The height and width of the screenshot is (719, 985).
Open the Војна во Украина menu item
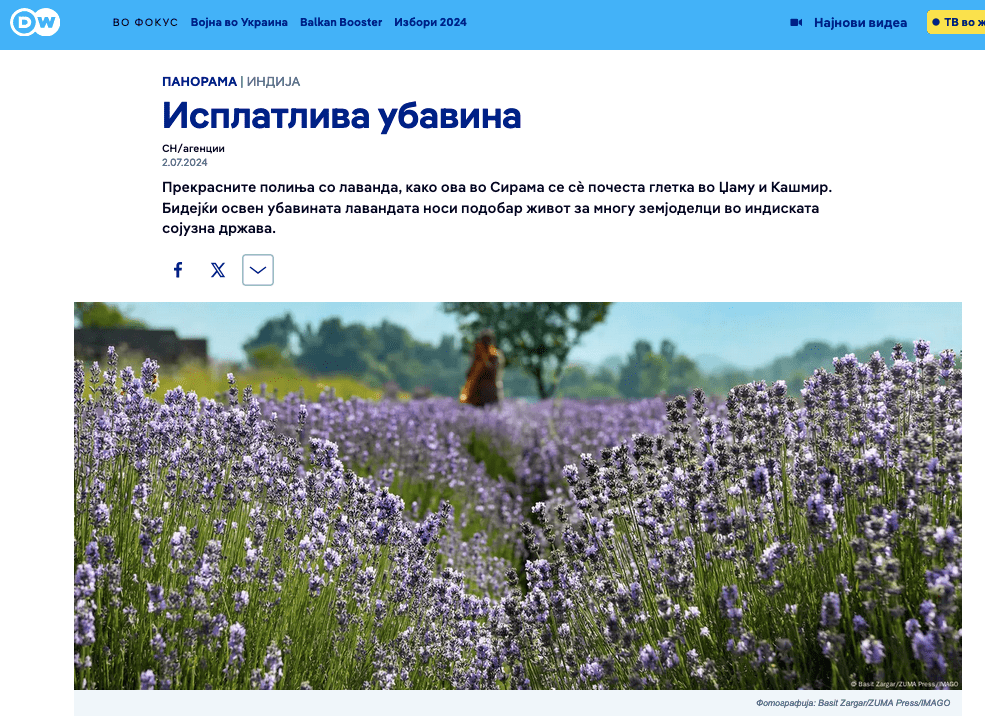pyautogui.click(x=239, y=22)
